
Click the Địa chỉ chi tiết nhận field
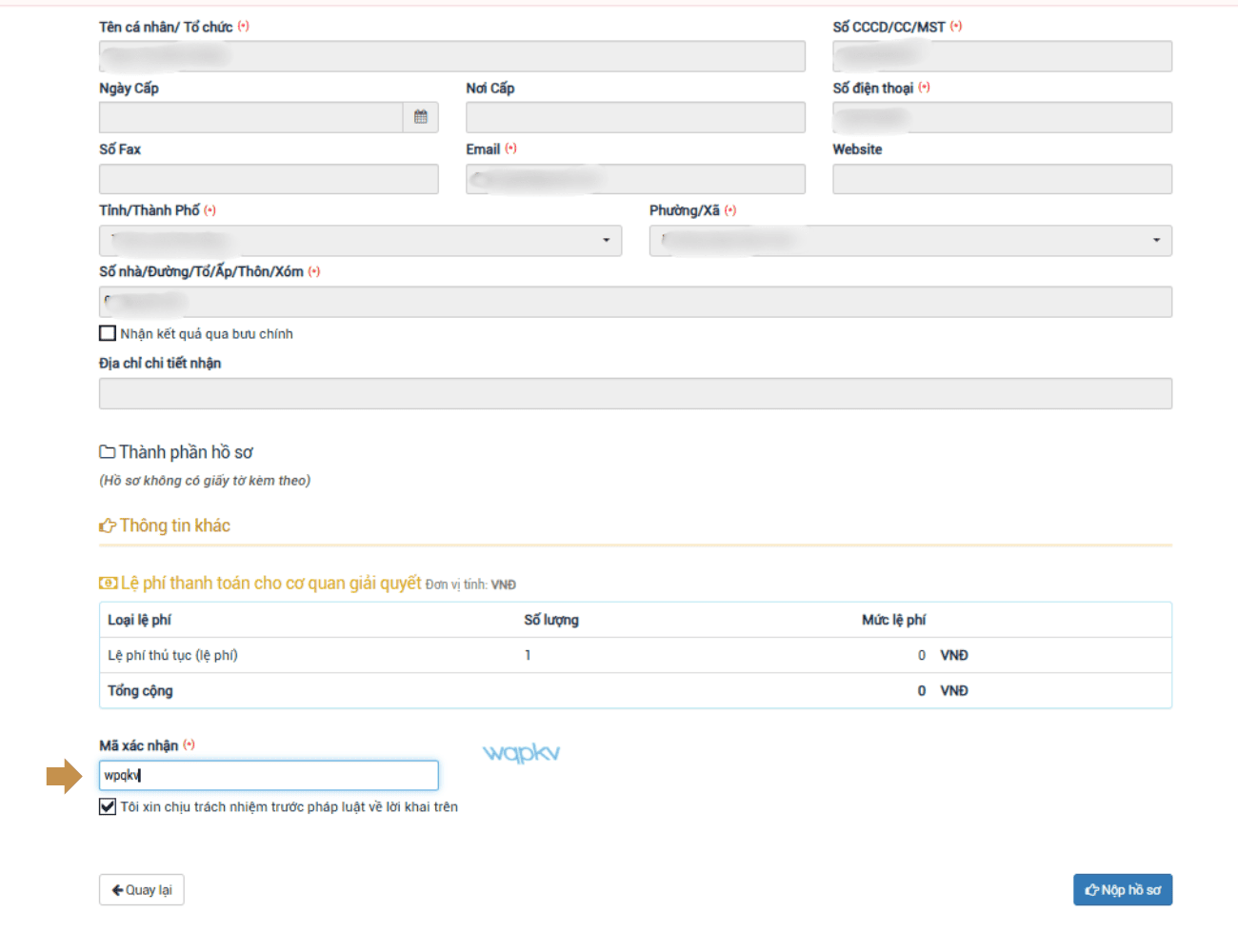(635, 393)
